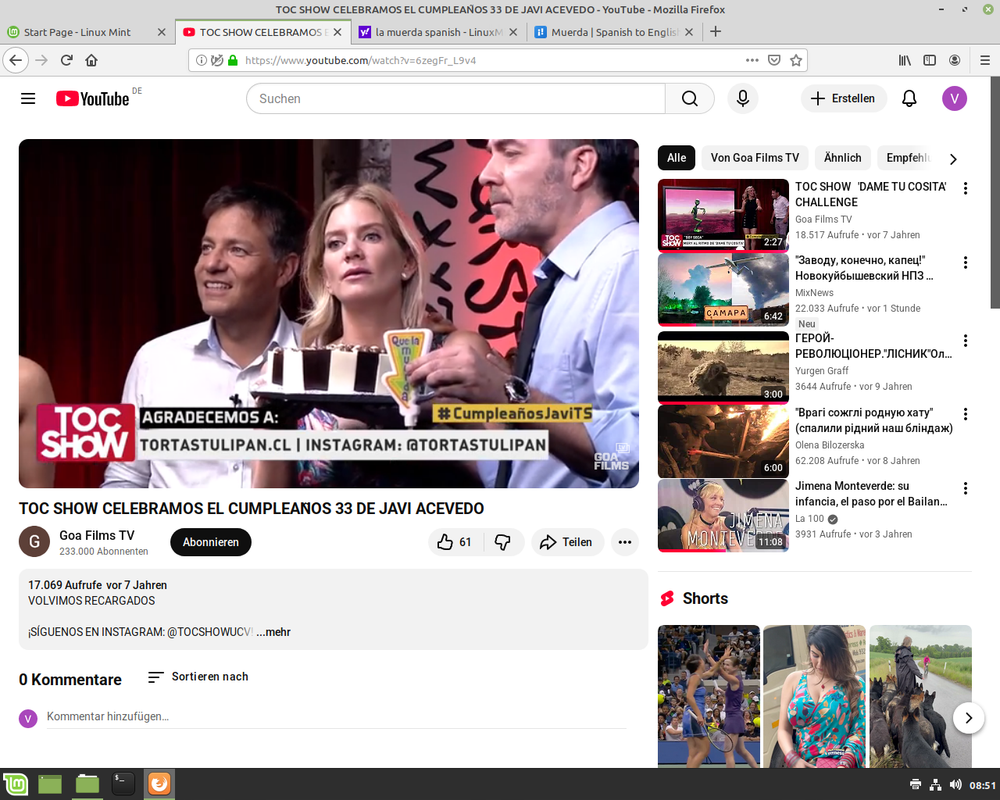Screen dimensions: 1000x800
Task: Select the Alle filter chip
Action: click(676, 158)
